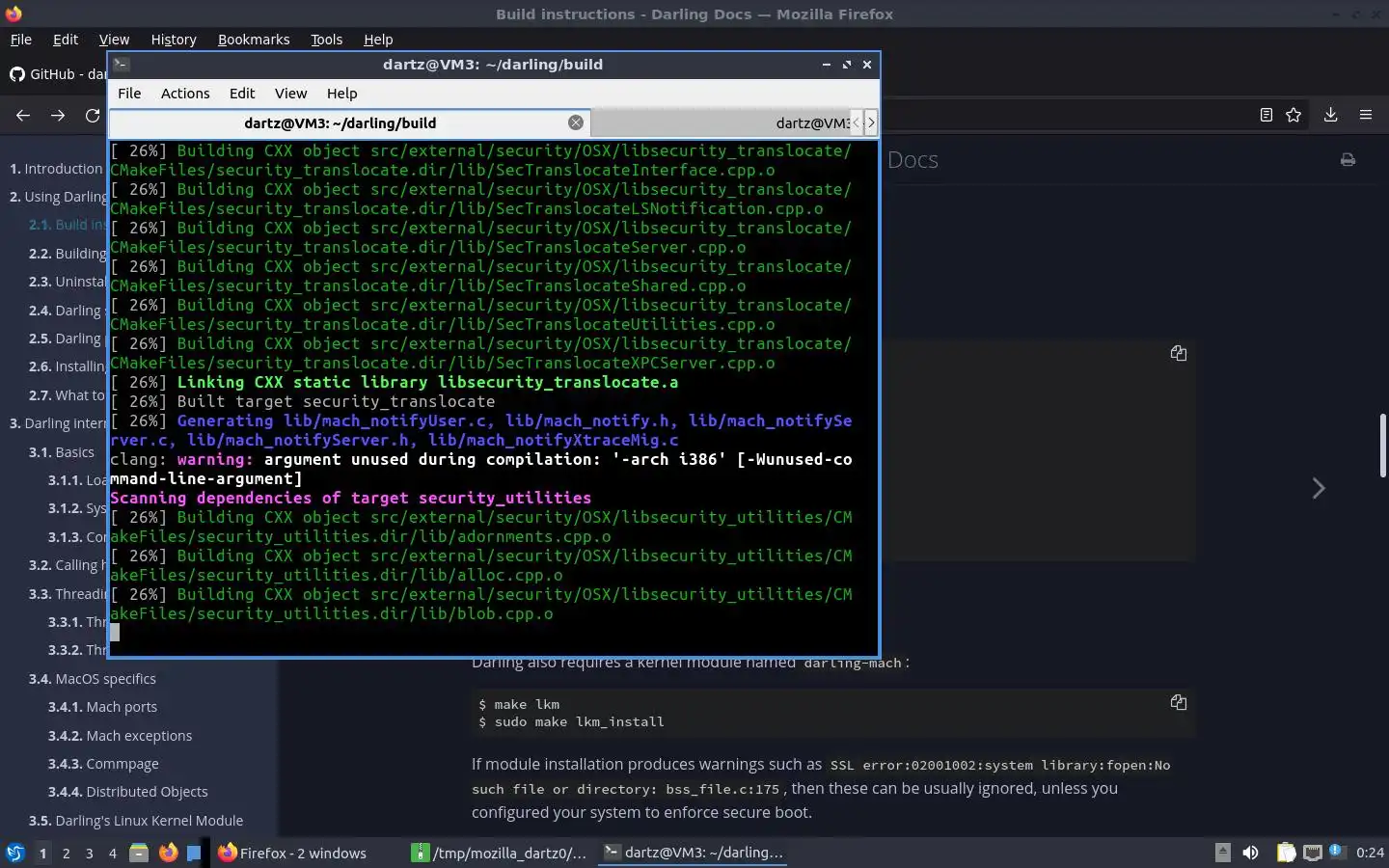Open terminal File menu
Screen dimensions: 1389x868
coord(129,94)
